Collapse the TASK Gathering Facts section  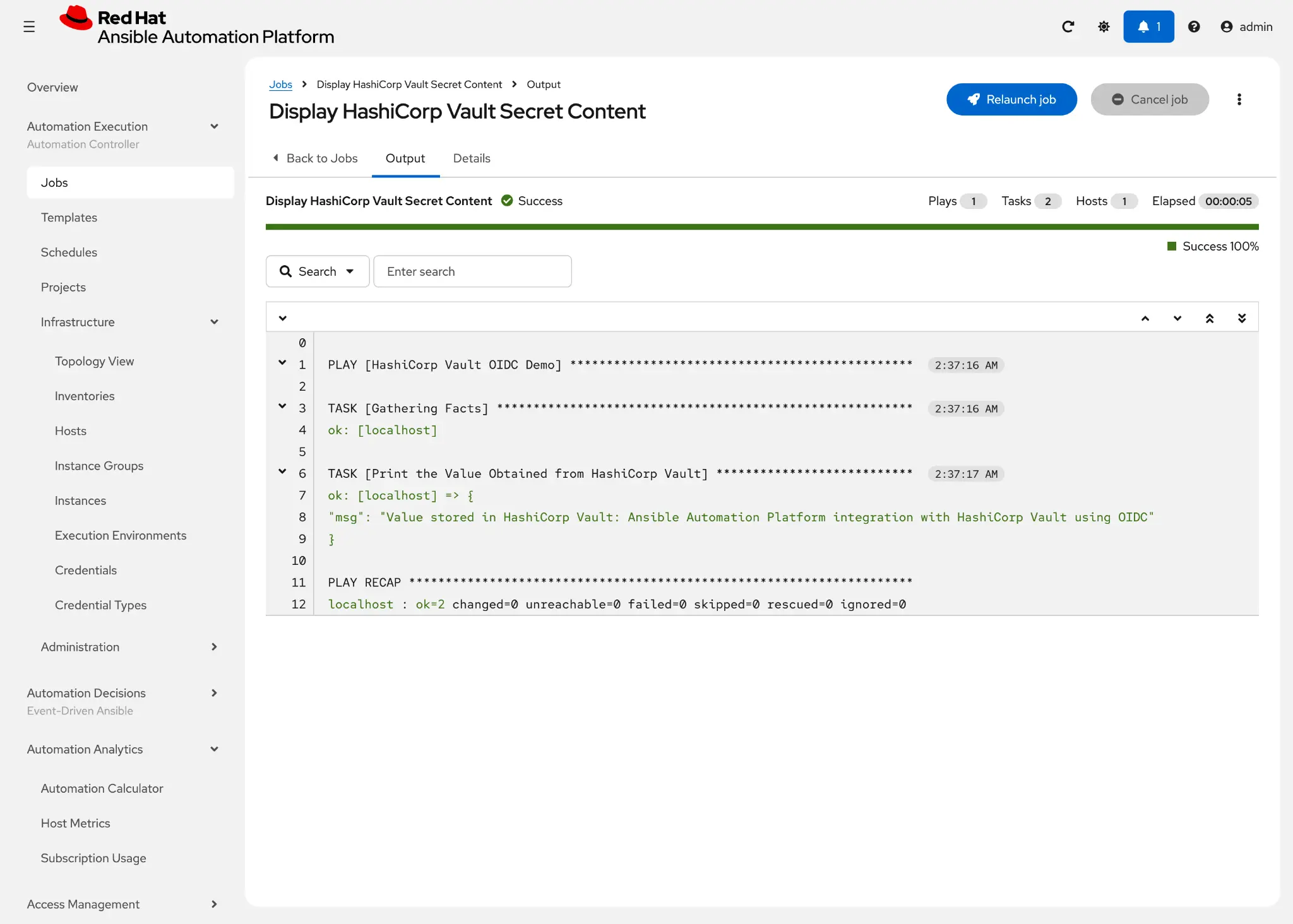click(x=282, y=406)
